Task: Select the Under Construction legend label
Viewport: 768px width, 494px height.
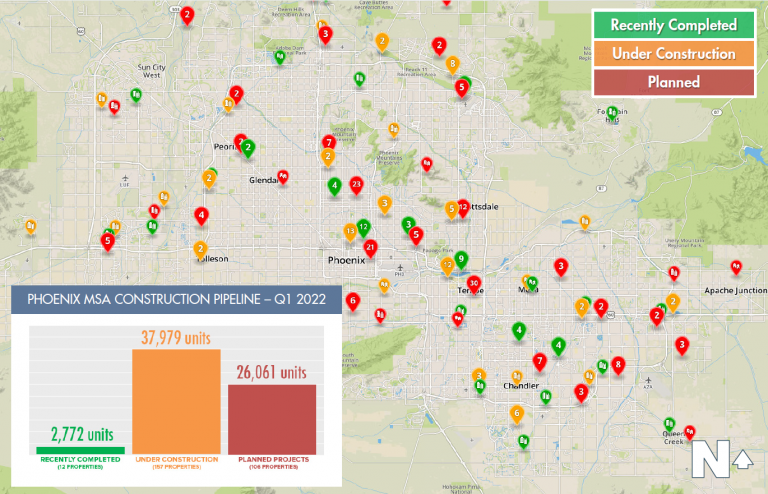Action: 673,53
